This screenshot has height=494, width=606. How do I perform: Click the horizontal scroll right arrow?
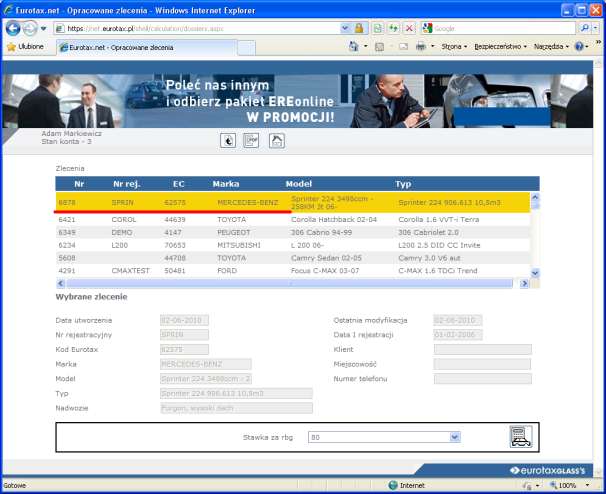[524, 283]
